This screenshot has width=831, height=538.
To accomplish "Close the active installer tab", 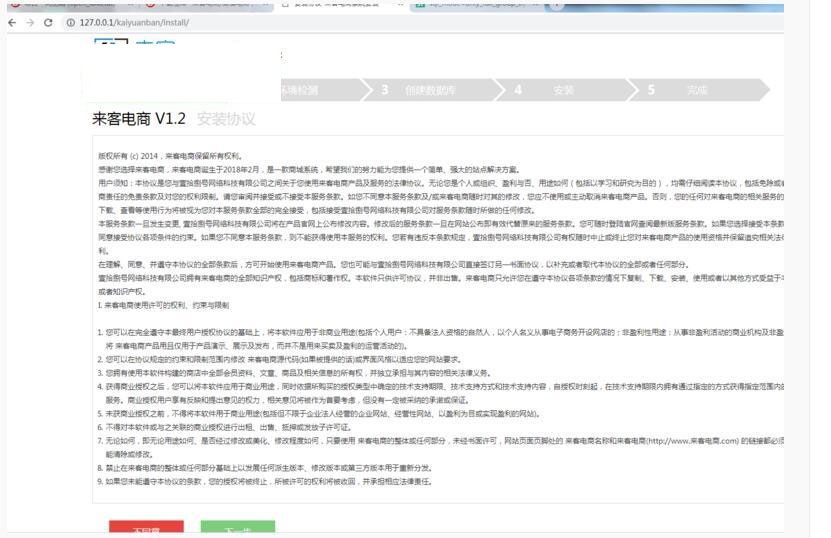I will pos(399,5).
